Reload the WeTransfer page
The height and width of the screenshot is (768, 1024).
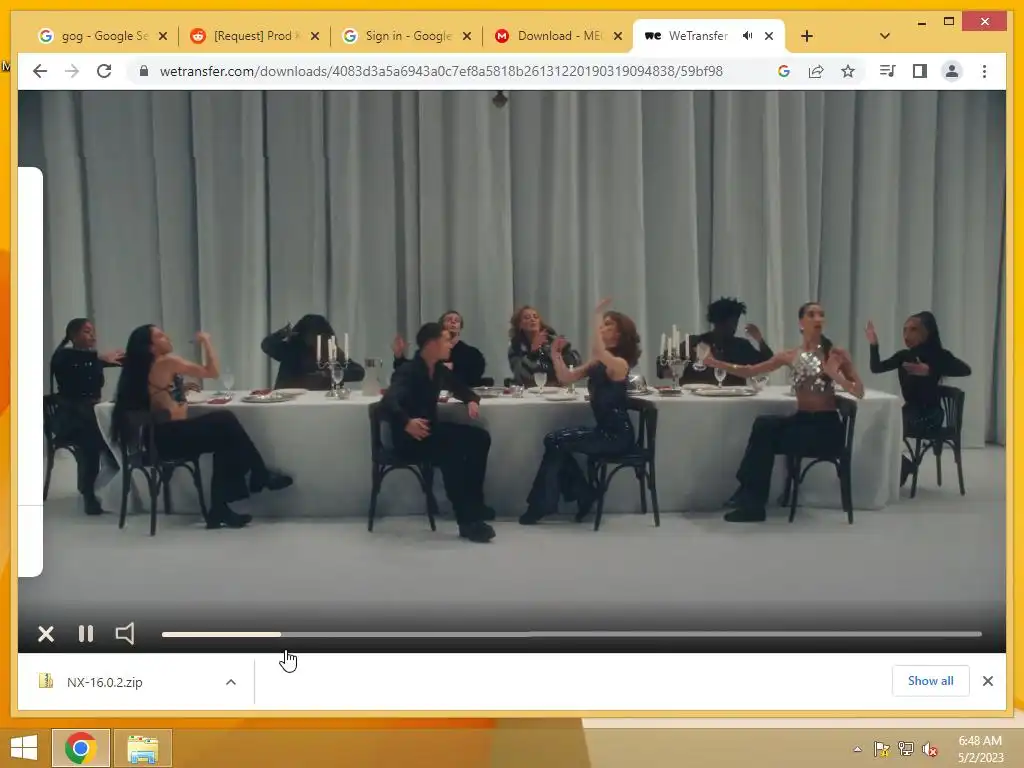pos(104,71)
